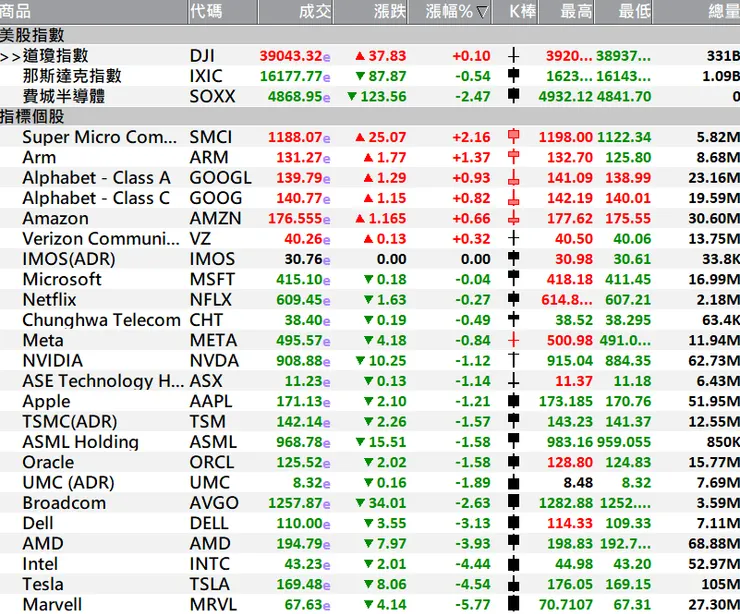
Task: Open the candlestick icon for IMOS
Action: pyautogui.click(x=513, y=259)
